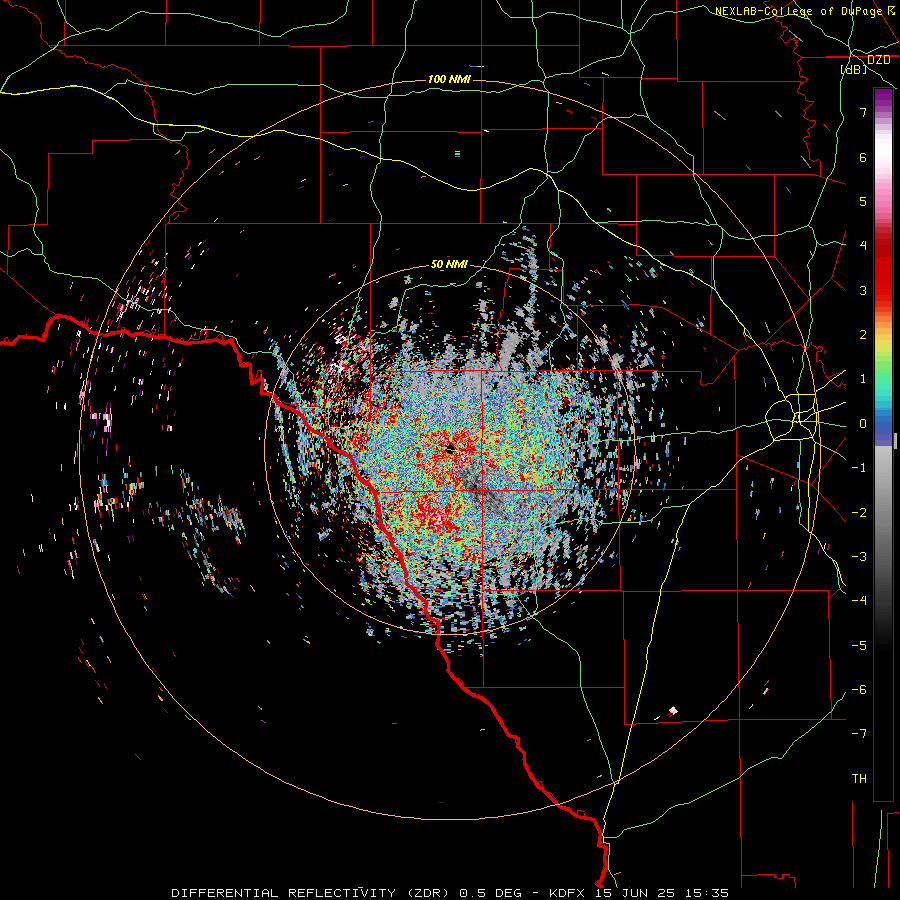The height and width of the screenshot is (900, 900).
Task: Pick the red band of the ZDR color bar
Action: 883,270
